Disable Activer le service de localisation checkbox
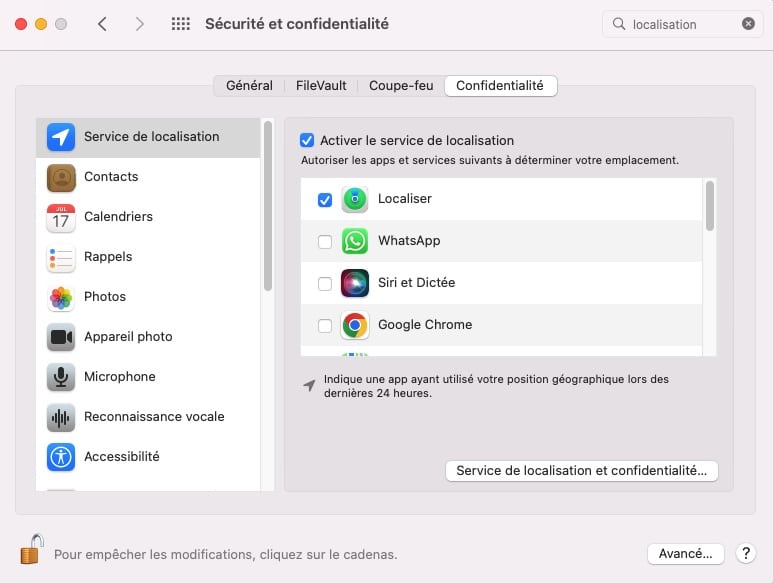Image resolution: width=773 pixels, height=583 pixels. coord(307,140)
